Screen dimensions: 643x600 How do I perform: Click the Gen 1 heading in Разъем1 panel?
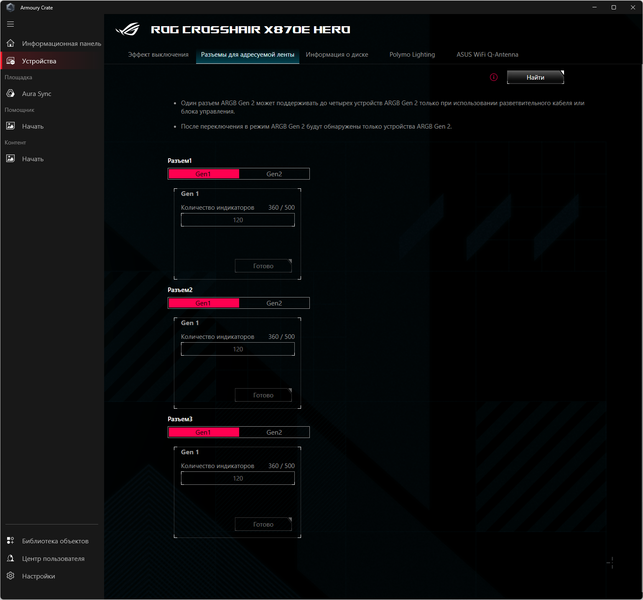tap(189, 194)
